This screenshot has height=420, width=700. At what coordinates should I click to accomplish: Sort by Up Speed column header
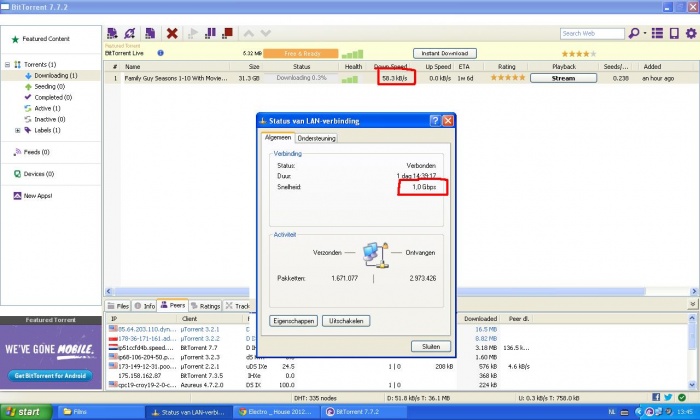pyautogui.click(x=438, y=66)
